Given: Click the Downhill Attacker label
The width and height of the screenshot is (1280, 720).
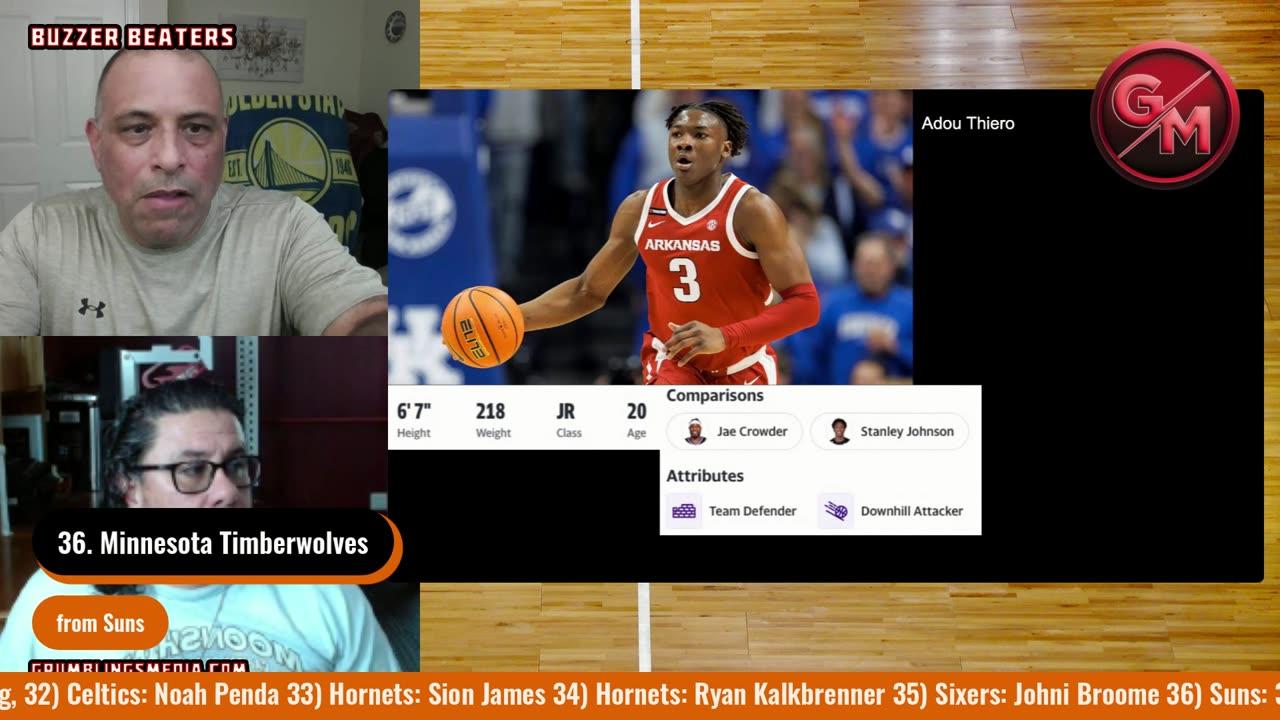Looking at the screenshot, I should pyautogui.click(x=912, y=511).
